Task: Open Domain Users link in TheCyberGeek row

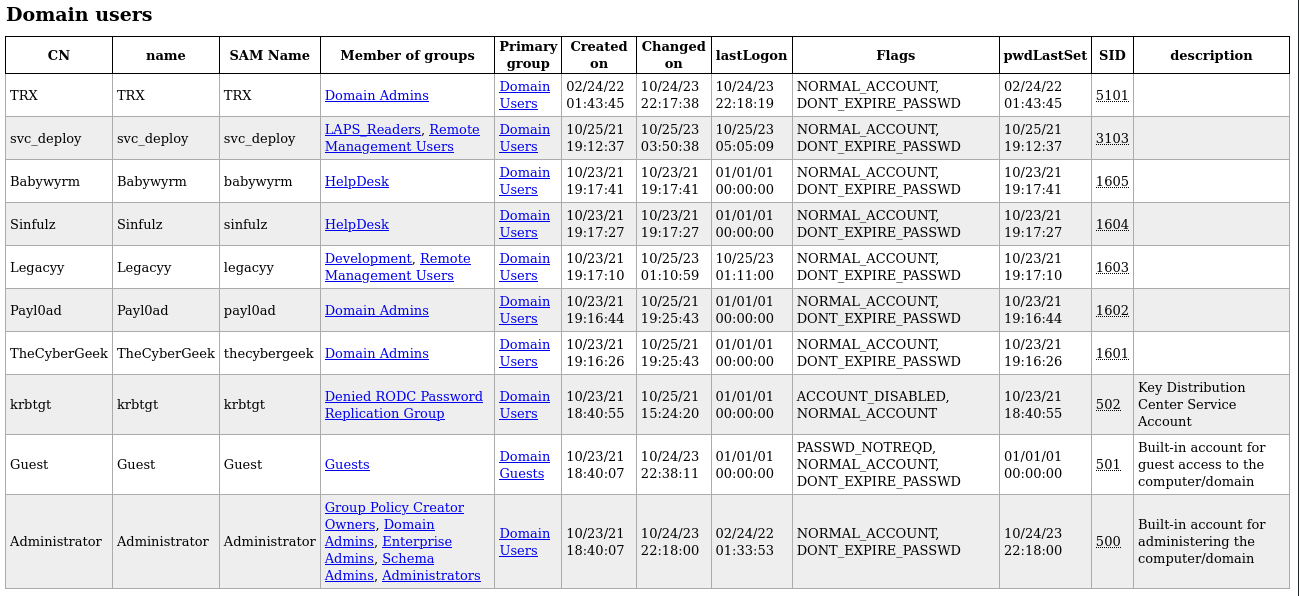Action: [x=525, y=353]
